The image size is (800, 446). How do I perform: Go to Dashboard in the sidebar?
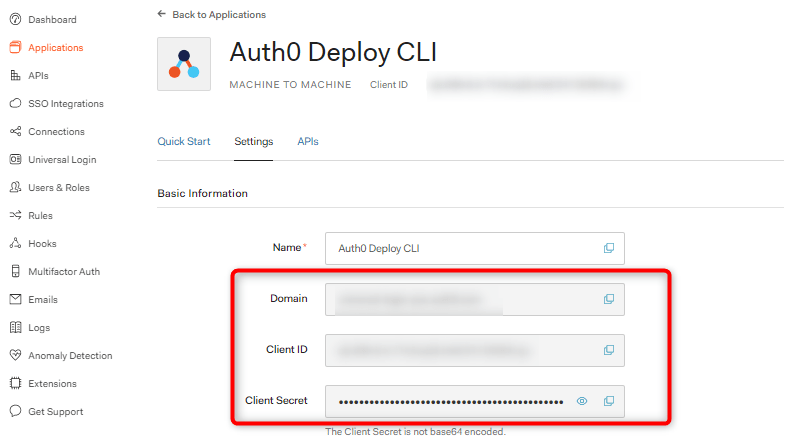coord(52,19)
